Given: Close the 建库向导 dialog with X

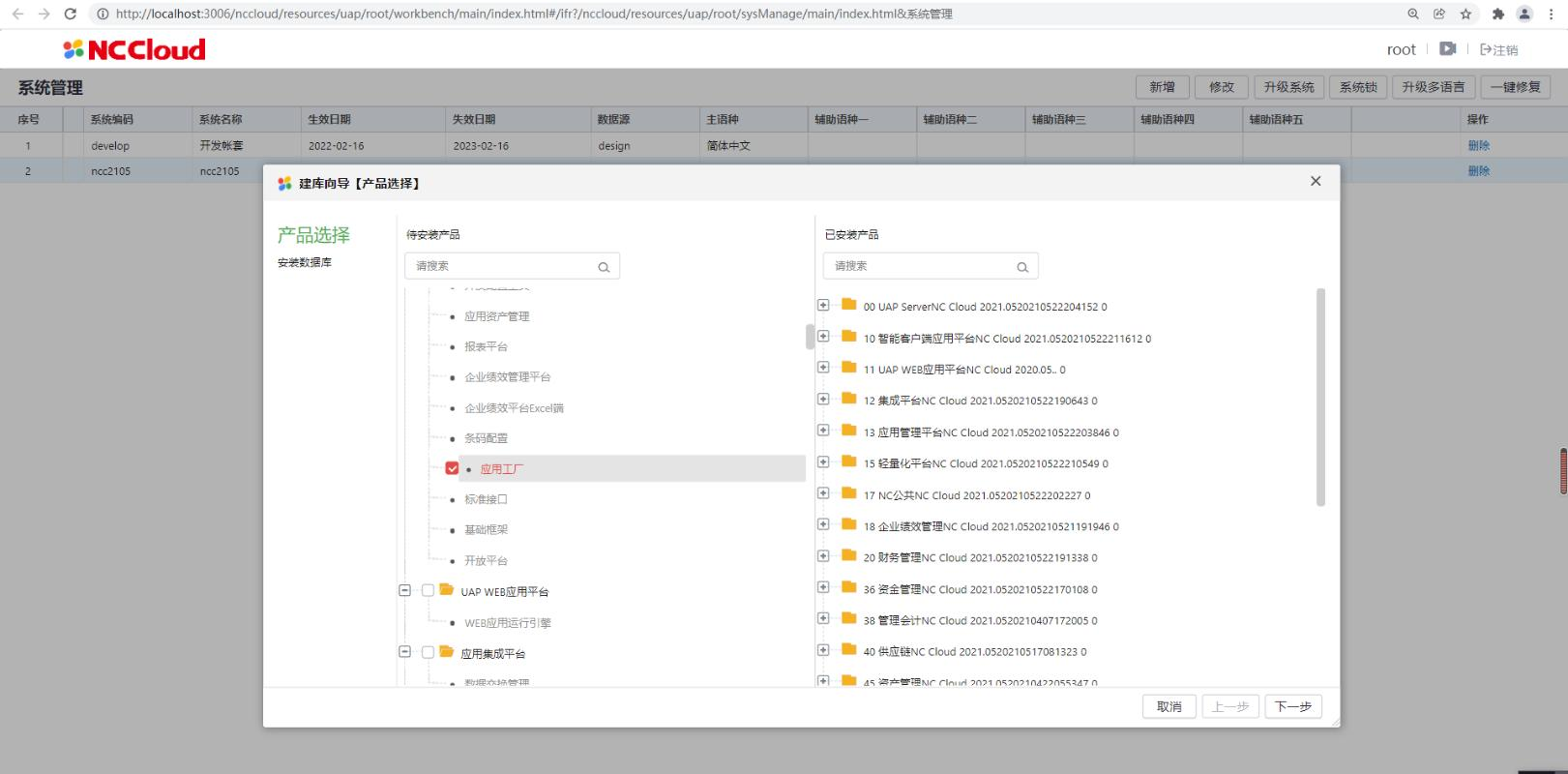Looking at the screenshot, I should coord(1316,181).
